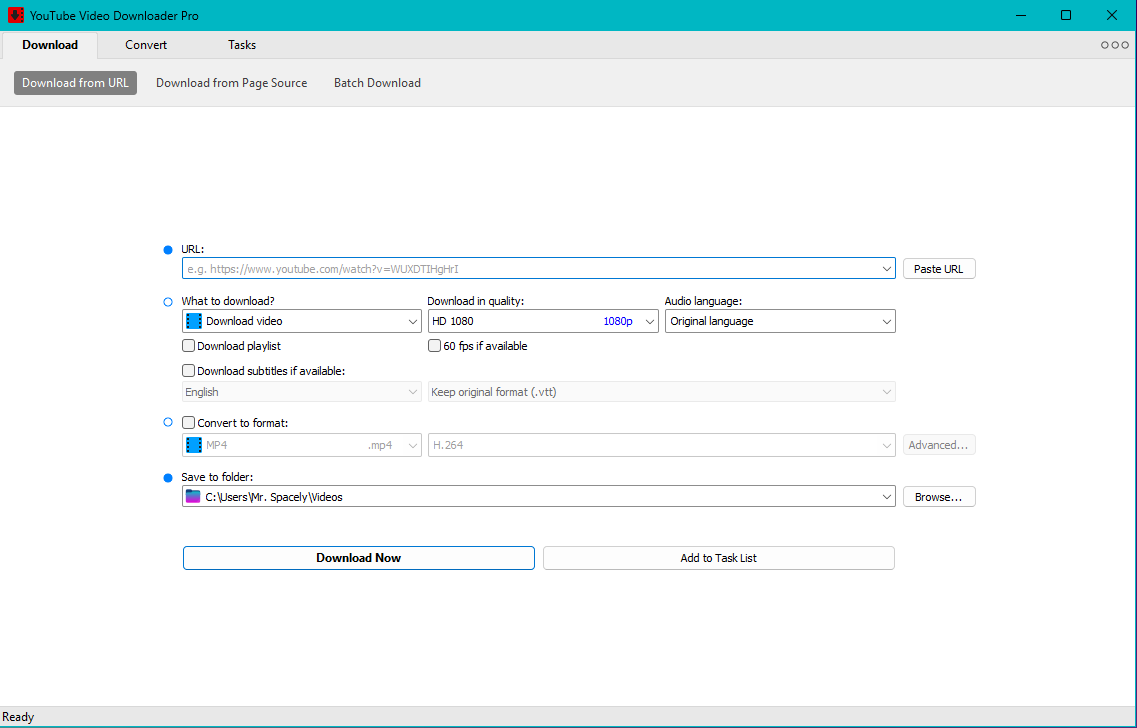
Task: Click the Add to Task List button
Action: pyautogui.click(x=719, y=558)
